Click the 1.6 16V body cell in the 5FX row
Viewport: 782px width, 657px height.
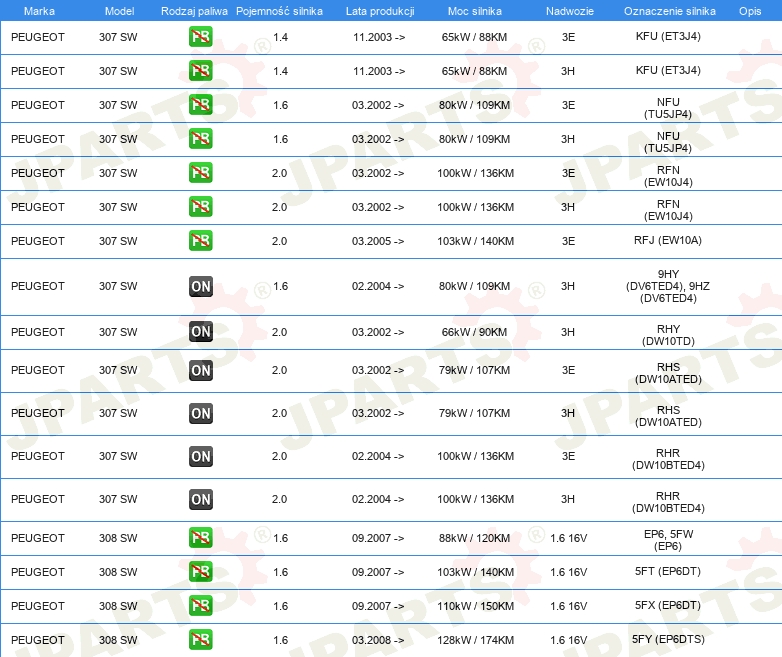[x=569, y=606]
